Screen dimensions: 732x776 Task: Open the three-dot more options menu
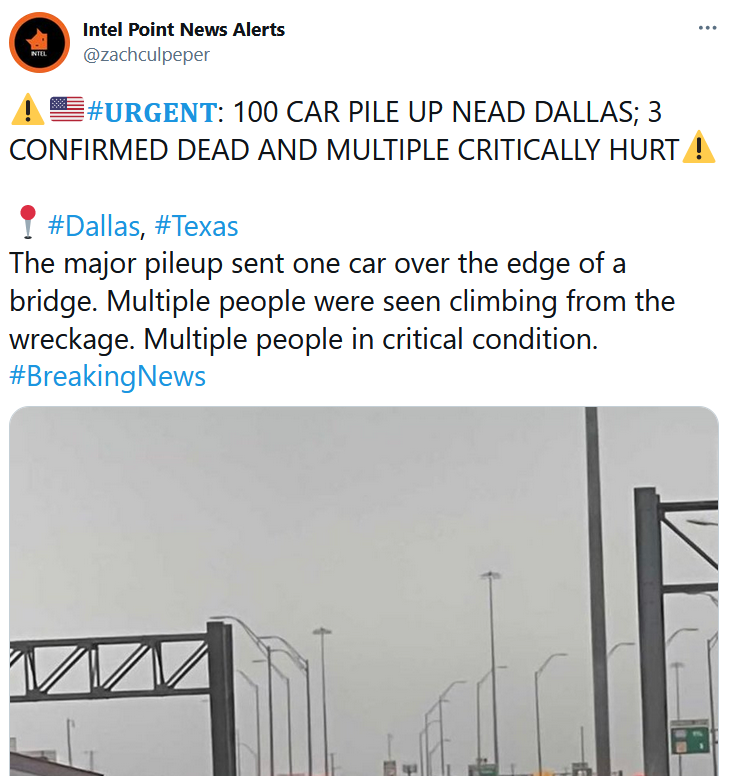click(707, 28)
